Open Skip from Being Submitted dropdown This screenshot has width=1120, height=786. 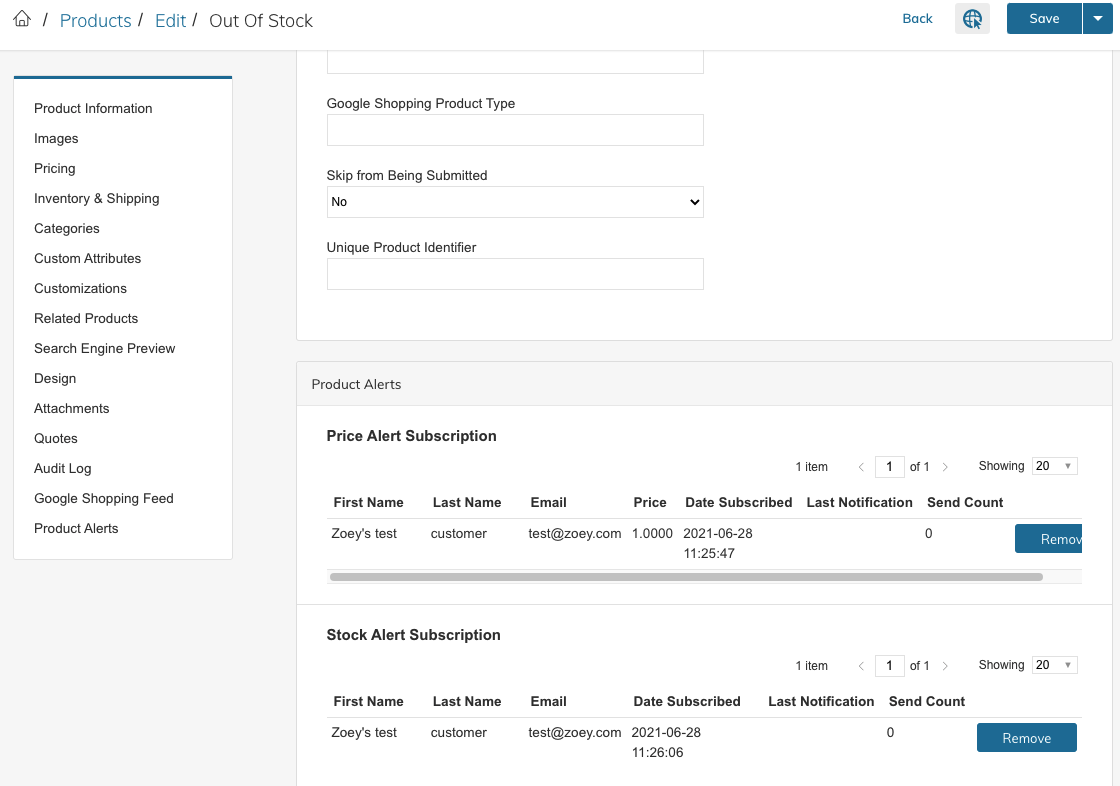tap(515, 202)
